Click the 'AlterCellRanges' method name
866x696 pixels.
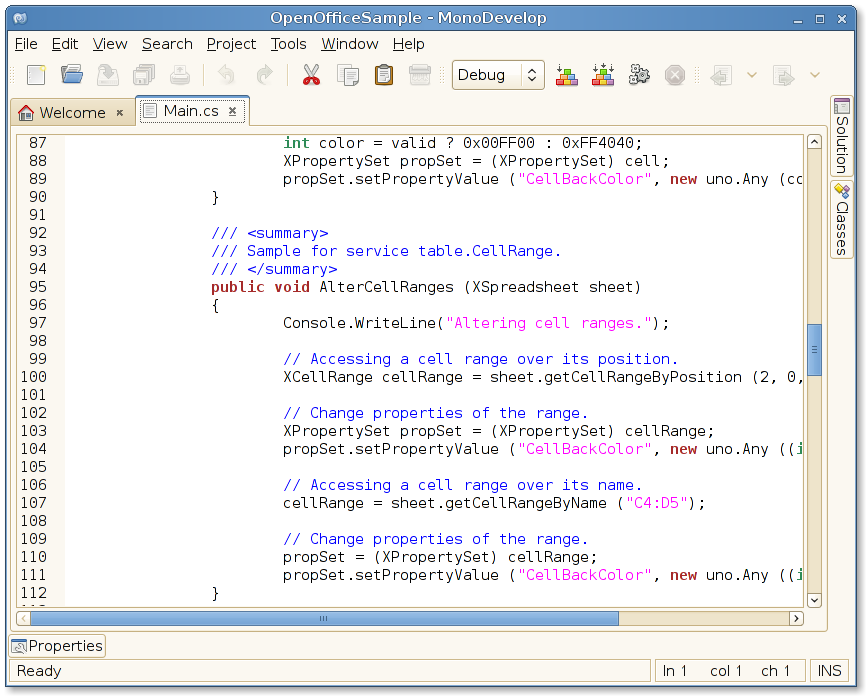point(387,287)
